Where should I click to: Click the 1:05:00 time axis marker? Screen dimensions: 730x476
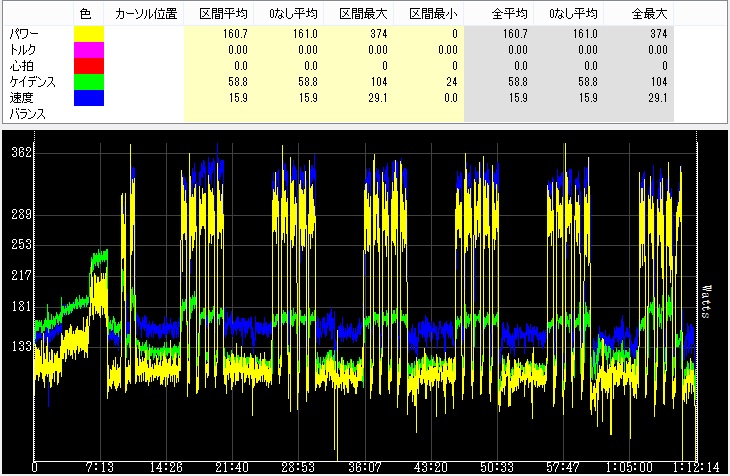(629, 467)
